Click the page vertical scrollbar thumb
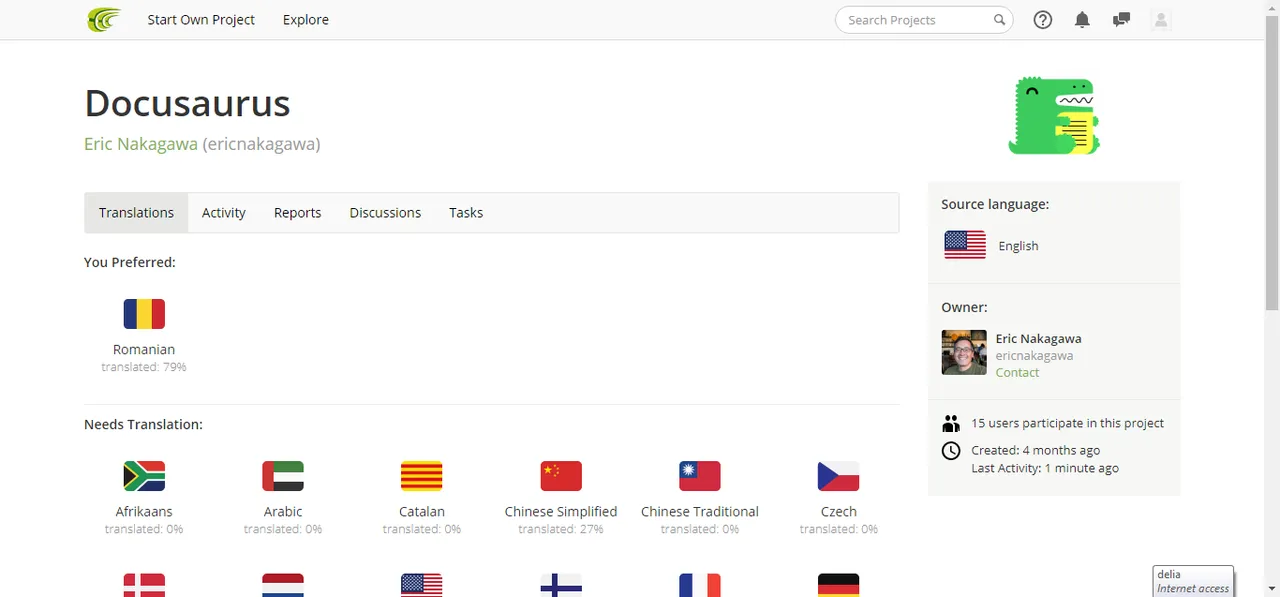1280x597 pixels. [1272, 165]
